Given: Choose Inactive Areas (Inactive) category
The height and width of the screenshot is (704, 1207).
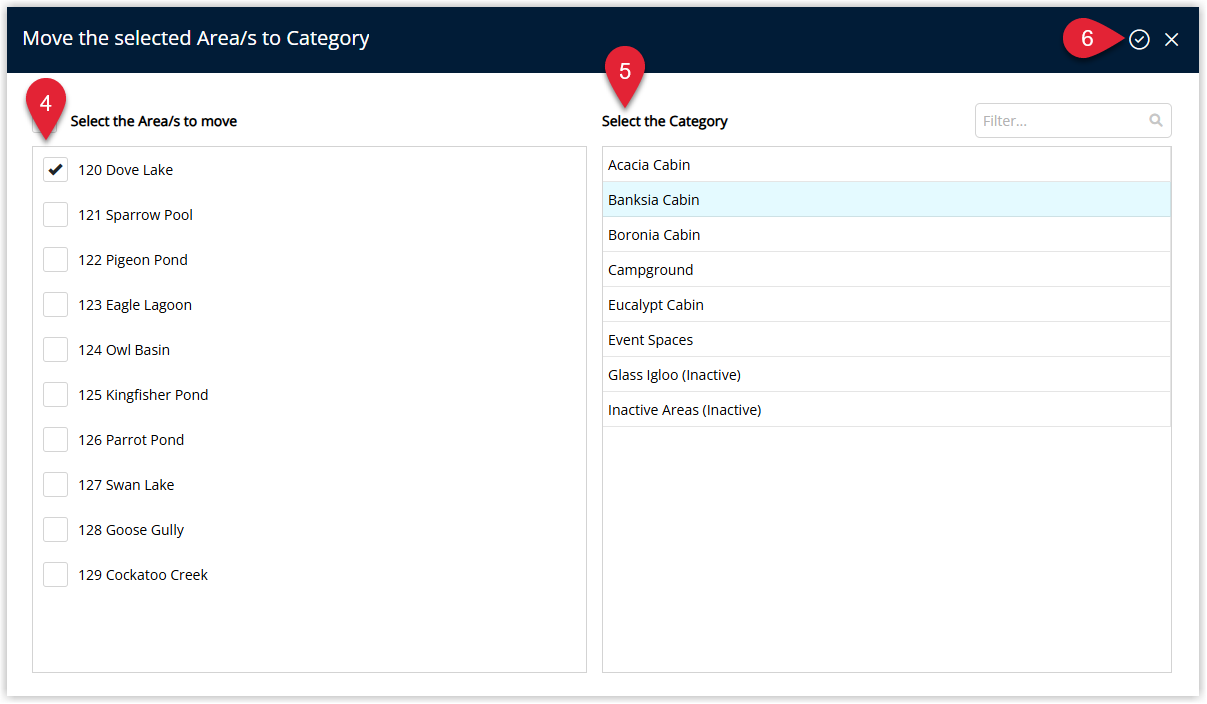Looking at the screenshot, I should click(886, 410).
